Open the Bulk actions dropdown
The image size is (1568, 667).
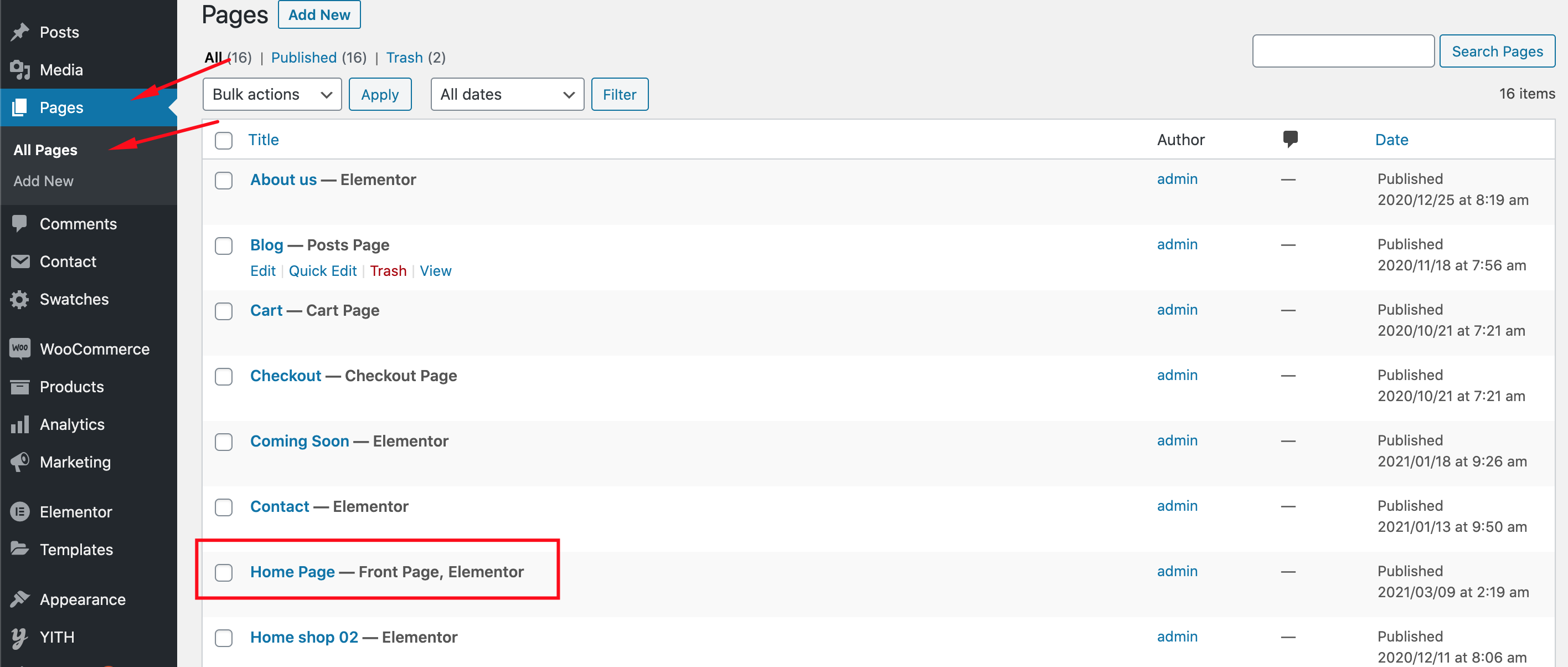[271, 94]
